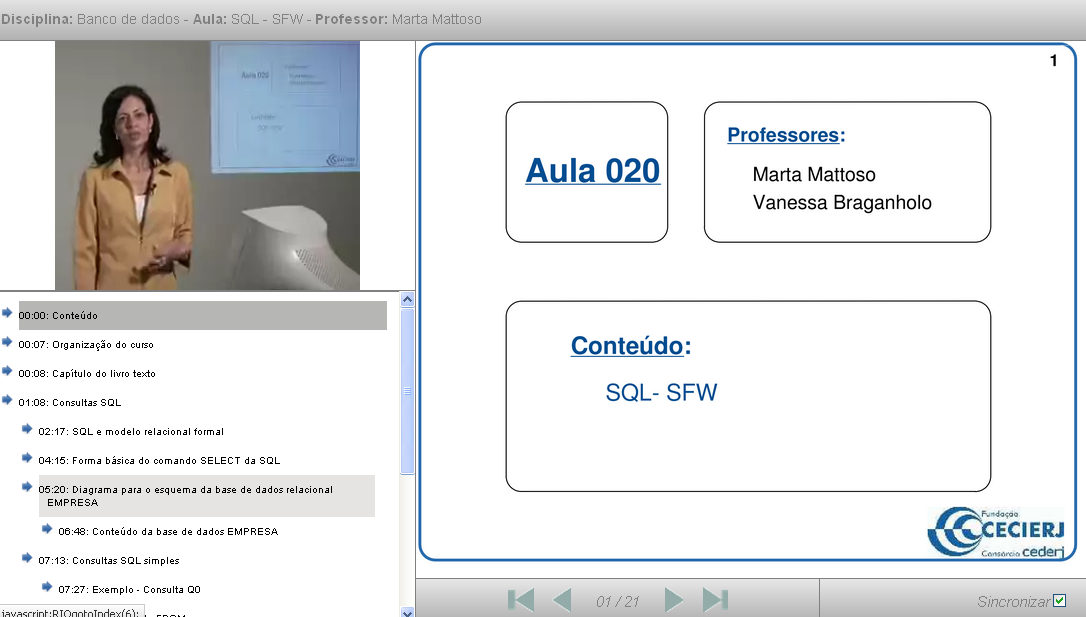Click slide number '1' in slide corner

click(1053, 61)
